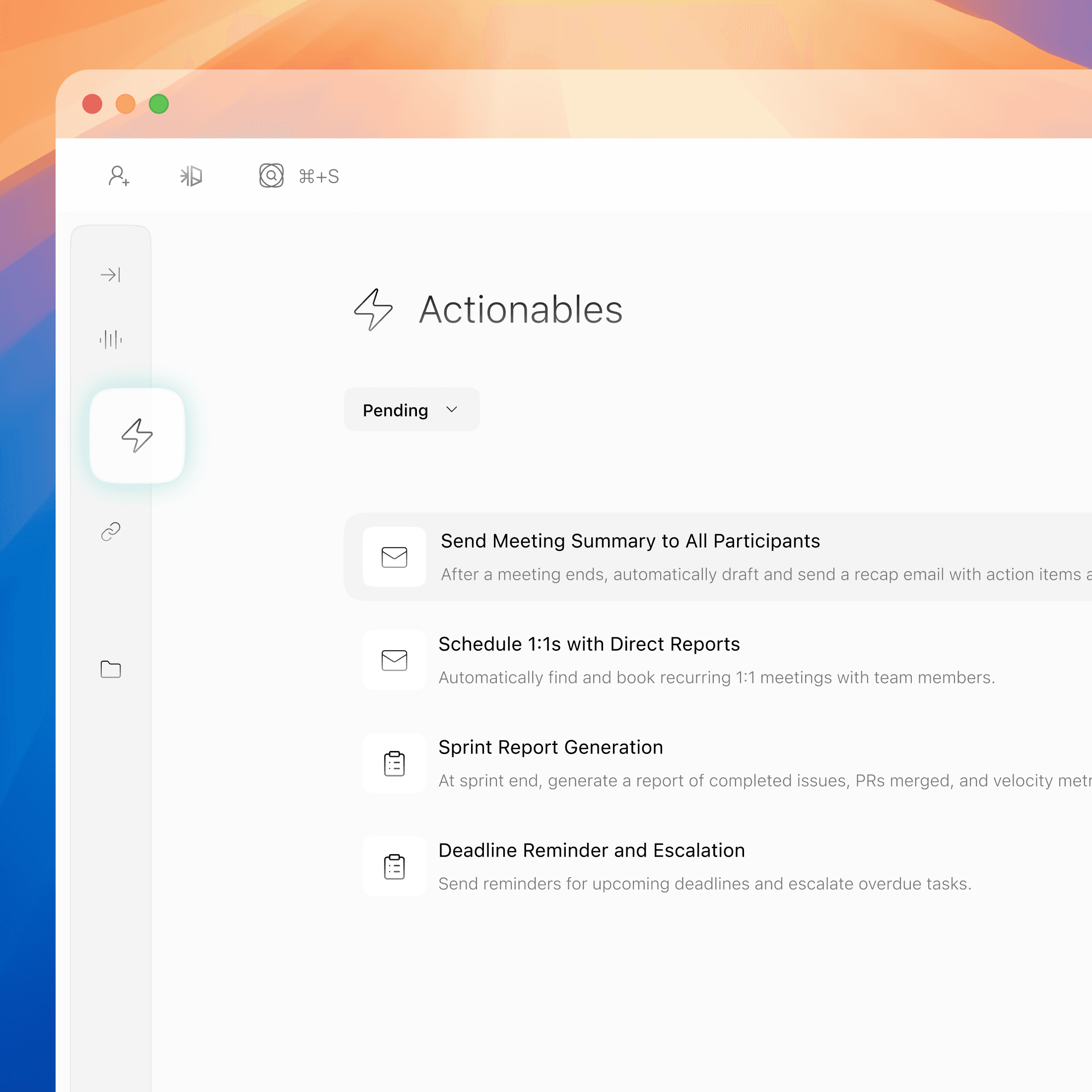
Task: Expand sidebar with the arrow-to-bar icon
Action: point(110,274)
